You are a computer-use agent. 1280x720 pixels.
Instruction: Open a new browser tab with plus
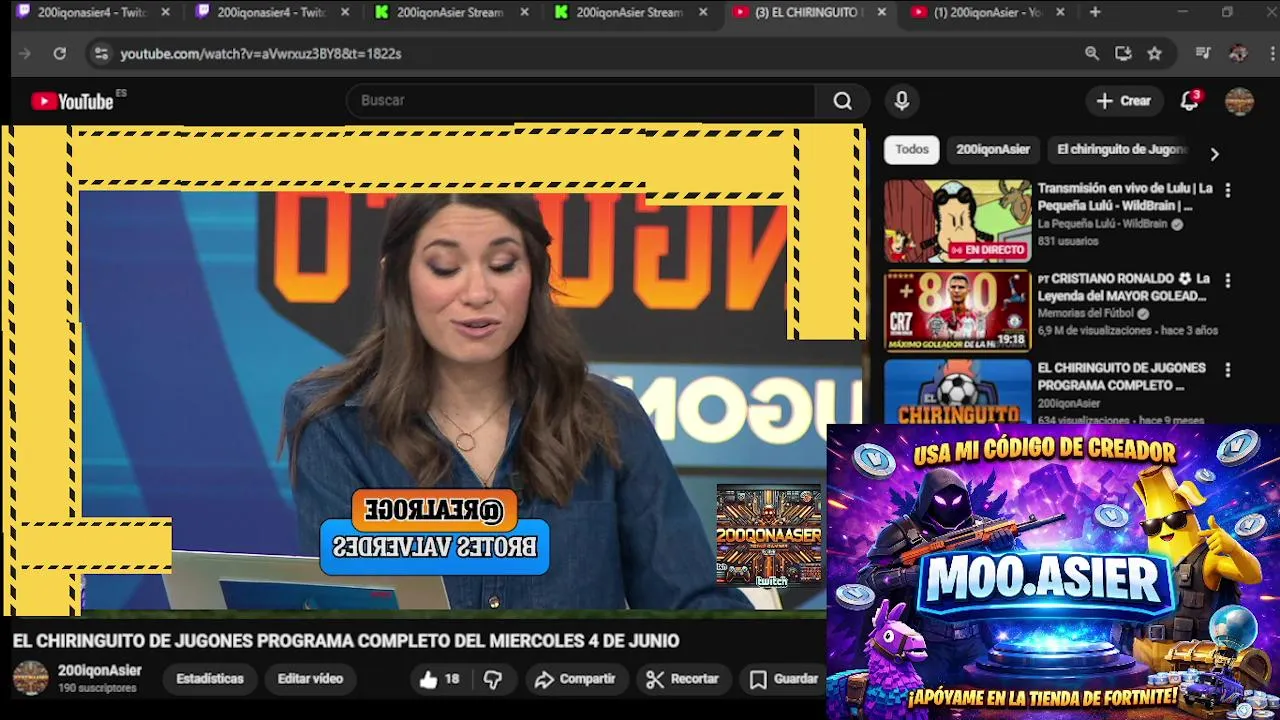pyautogui.click(x=1095, y=12)
